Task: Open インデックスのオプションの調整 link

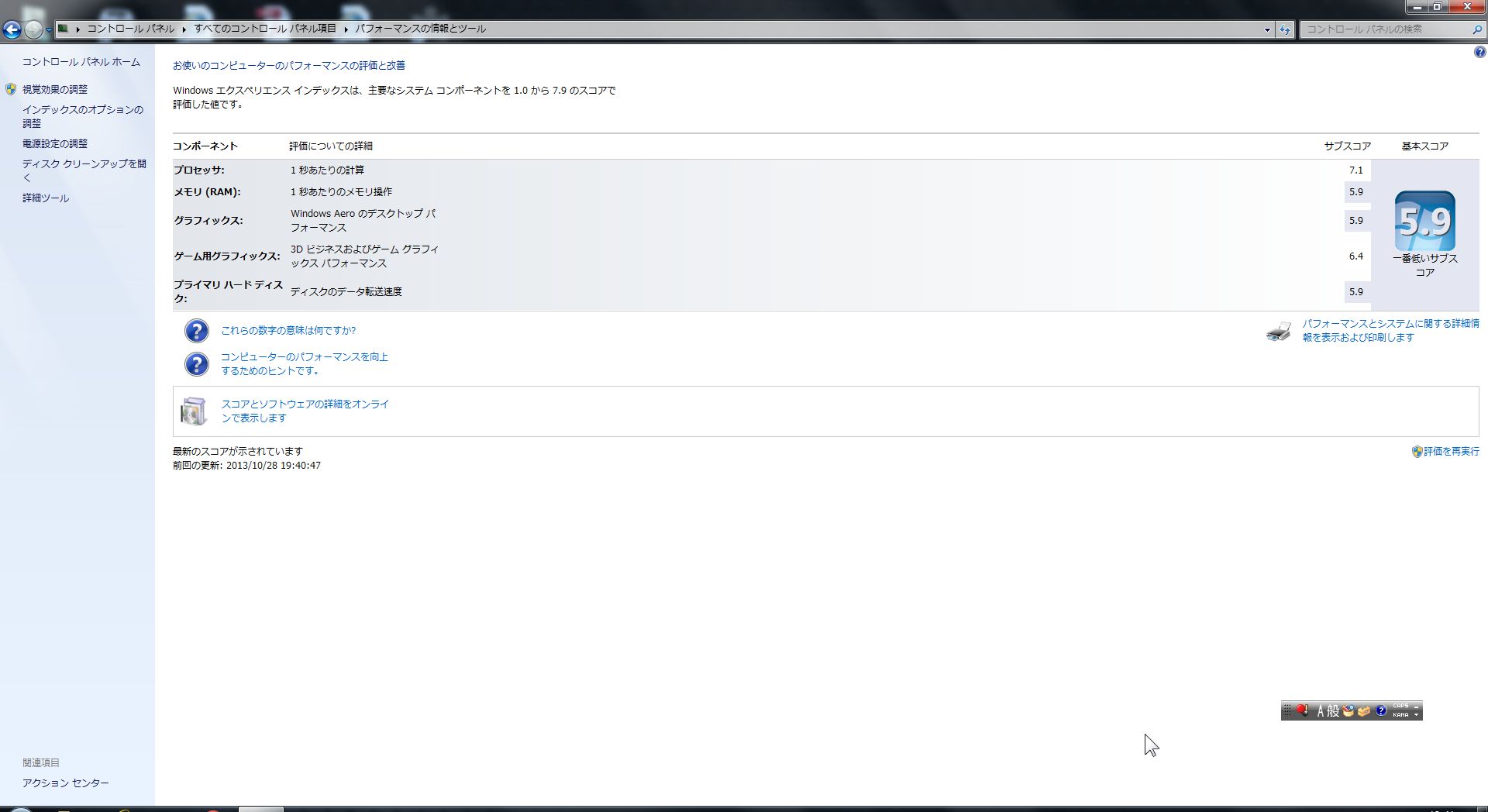Action: [83, 116]
